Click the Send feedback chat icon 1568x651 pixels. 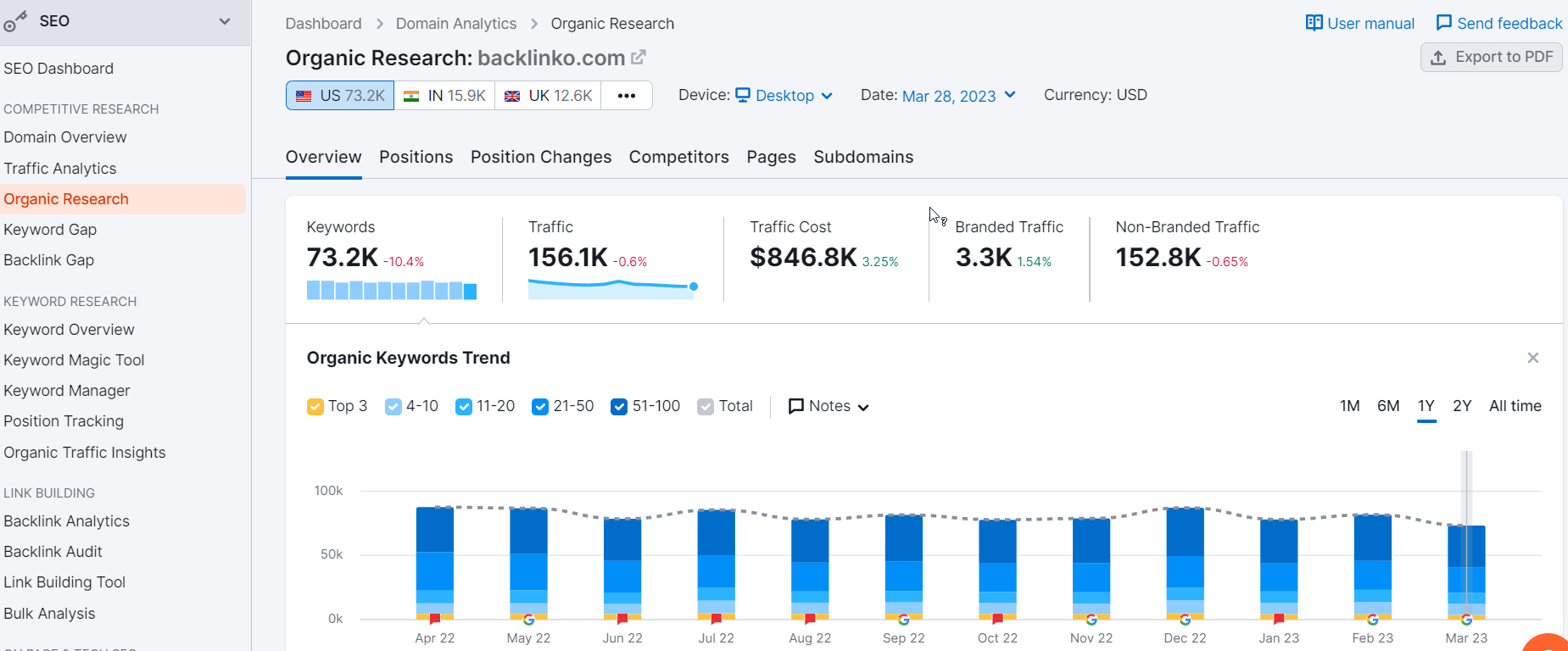coord(1443,23)
